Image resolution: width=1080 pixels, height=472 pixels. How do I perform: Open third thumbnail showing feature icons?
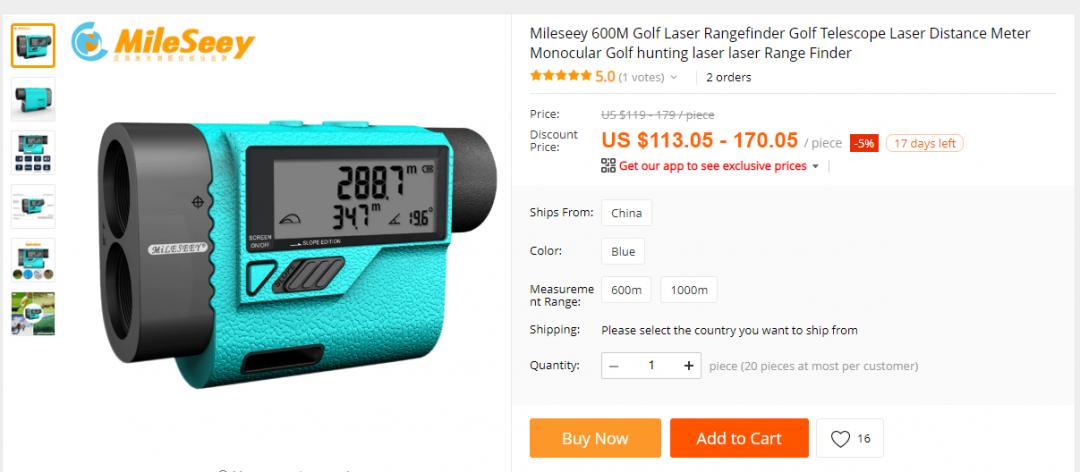coord(33,153)
